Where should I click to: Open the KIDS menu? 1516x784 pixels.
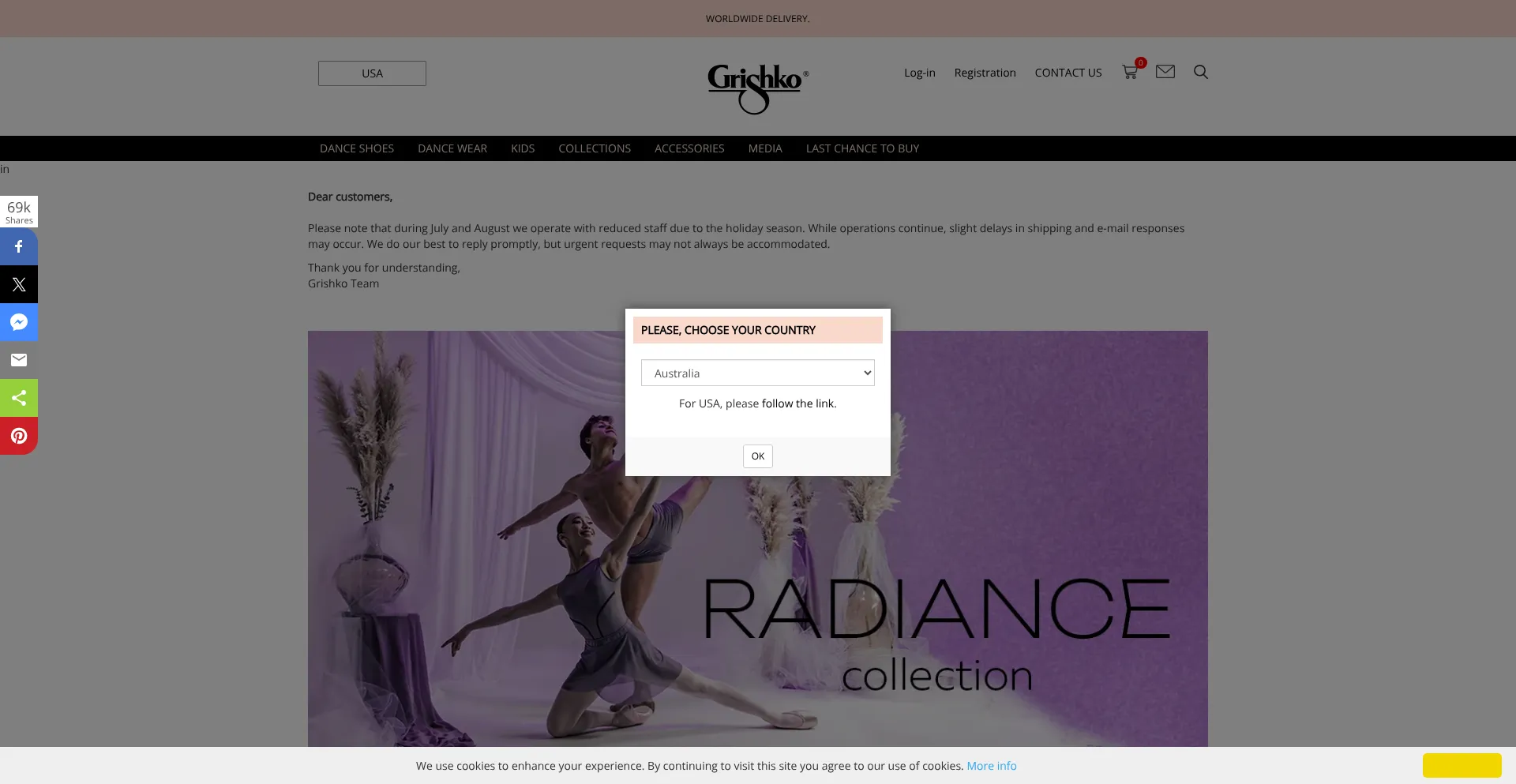pyautogui.click(x=523, y=148)
